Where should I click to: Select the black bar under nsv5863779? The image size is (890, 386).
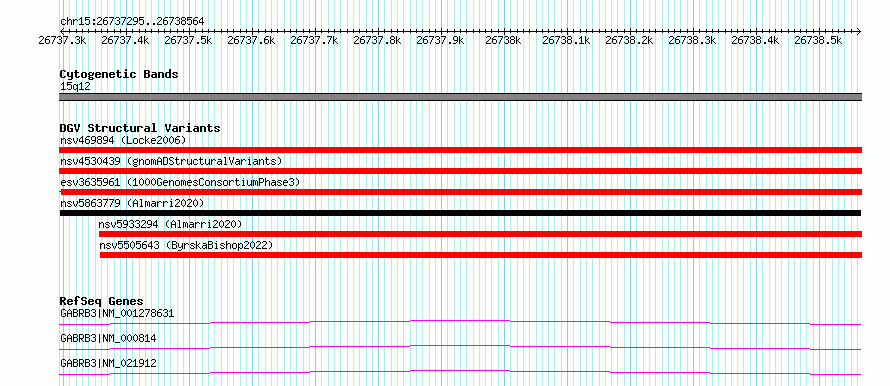(460, 213)
